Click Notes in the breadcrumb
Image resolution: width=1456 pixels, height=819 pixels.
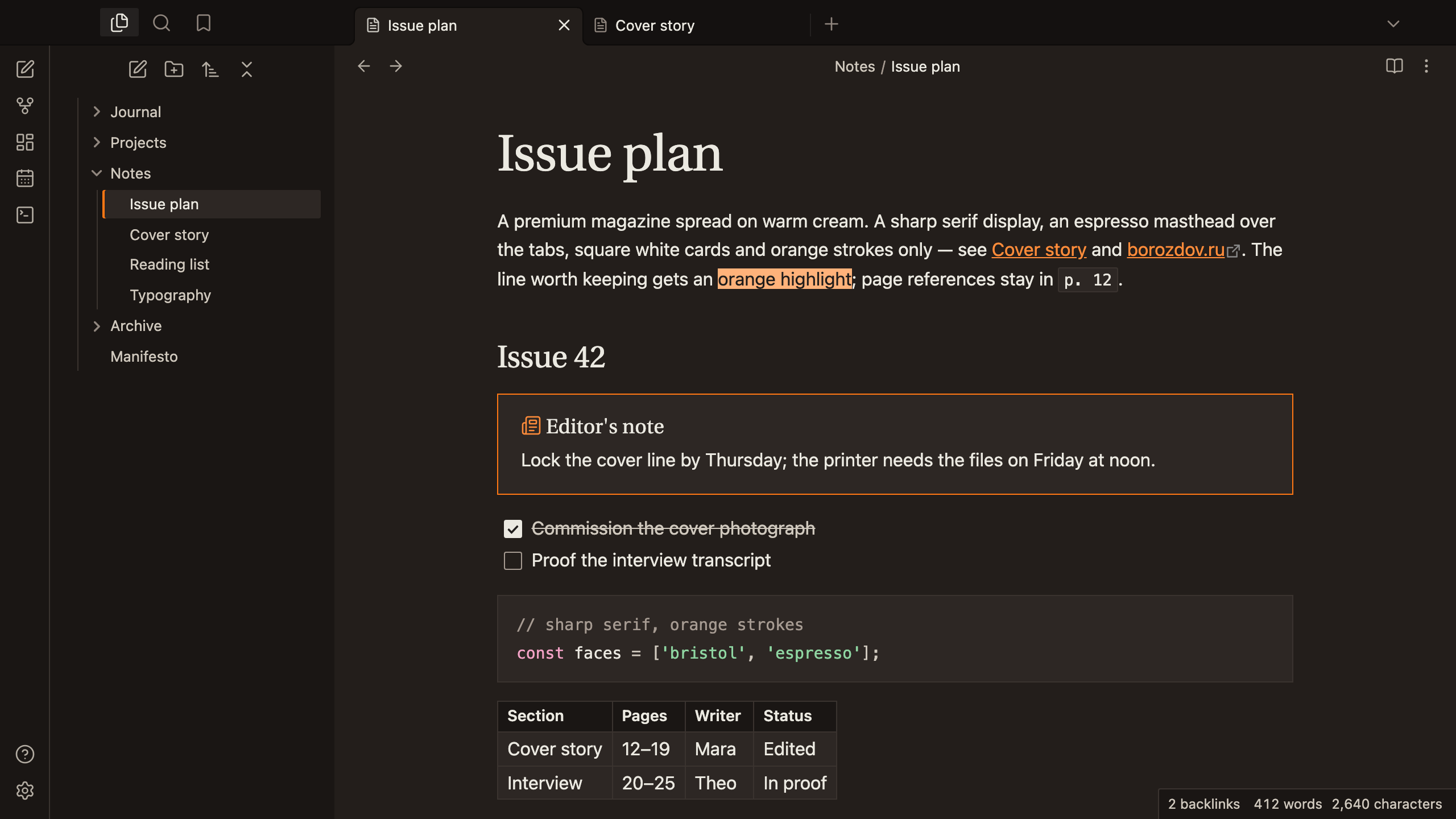point(855,67)
